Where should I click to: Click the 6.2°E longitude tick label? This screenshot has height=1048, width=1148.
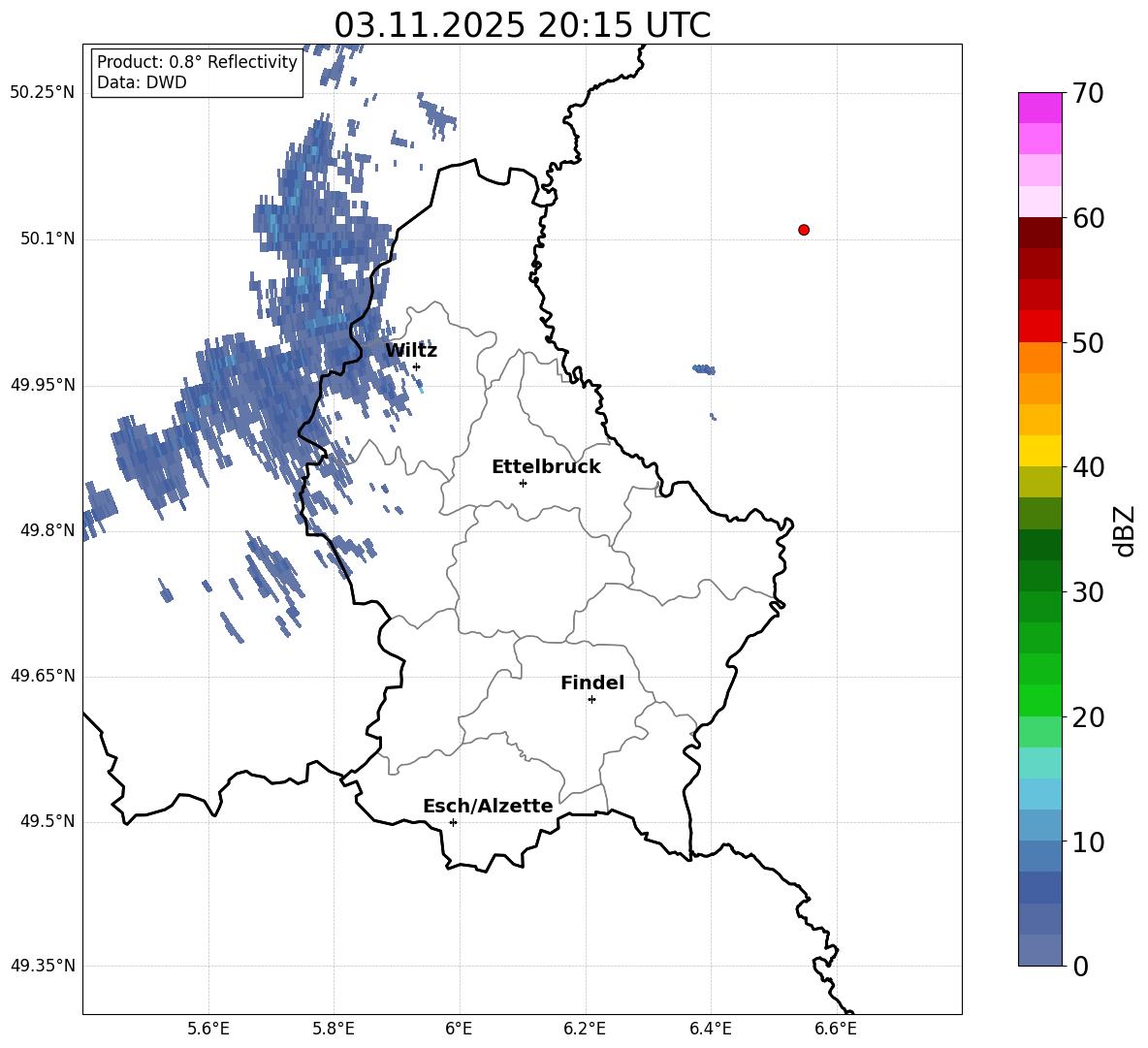585,1029
